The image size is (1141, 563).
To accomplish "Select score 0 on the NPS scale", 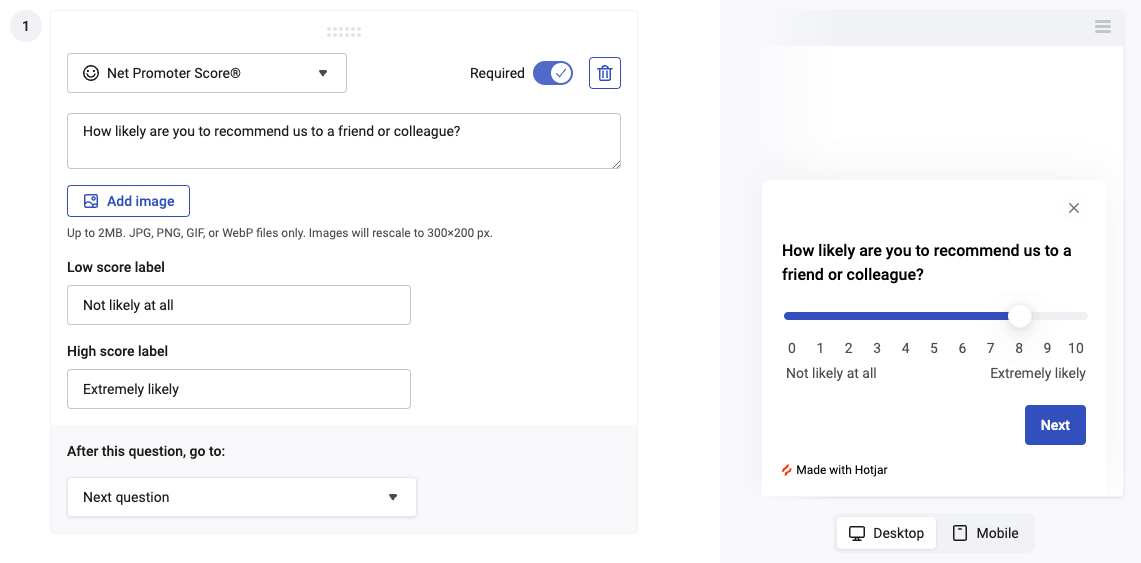I will (792, 348).
